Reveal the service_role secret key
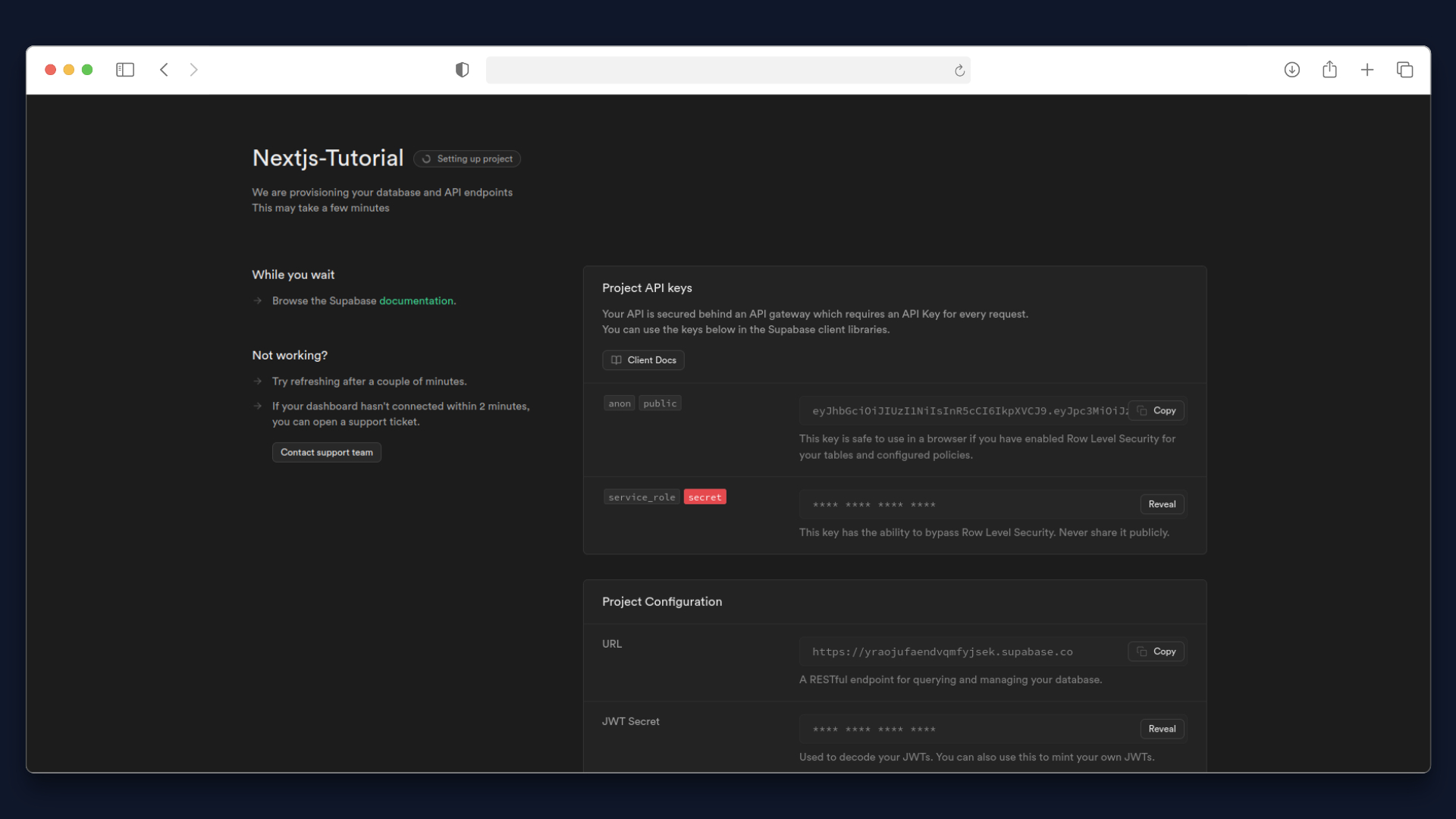The image size is (1456, 819). (x=1162, y=504)
